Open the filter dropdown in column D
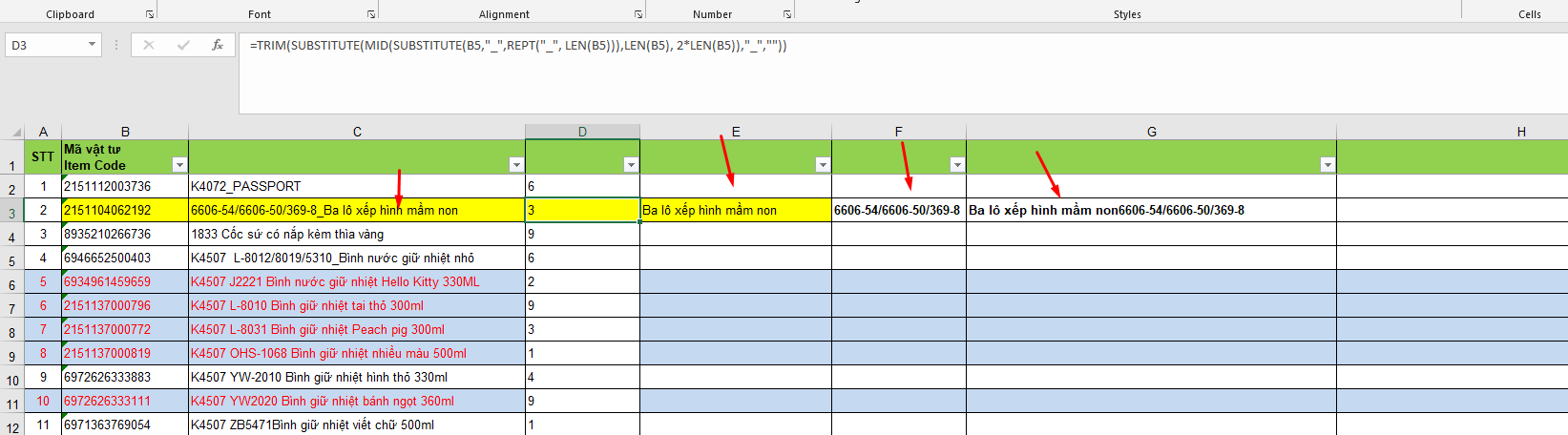1568x435 pixels. pos(631,165)
